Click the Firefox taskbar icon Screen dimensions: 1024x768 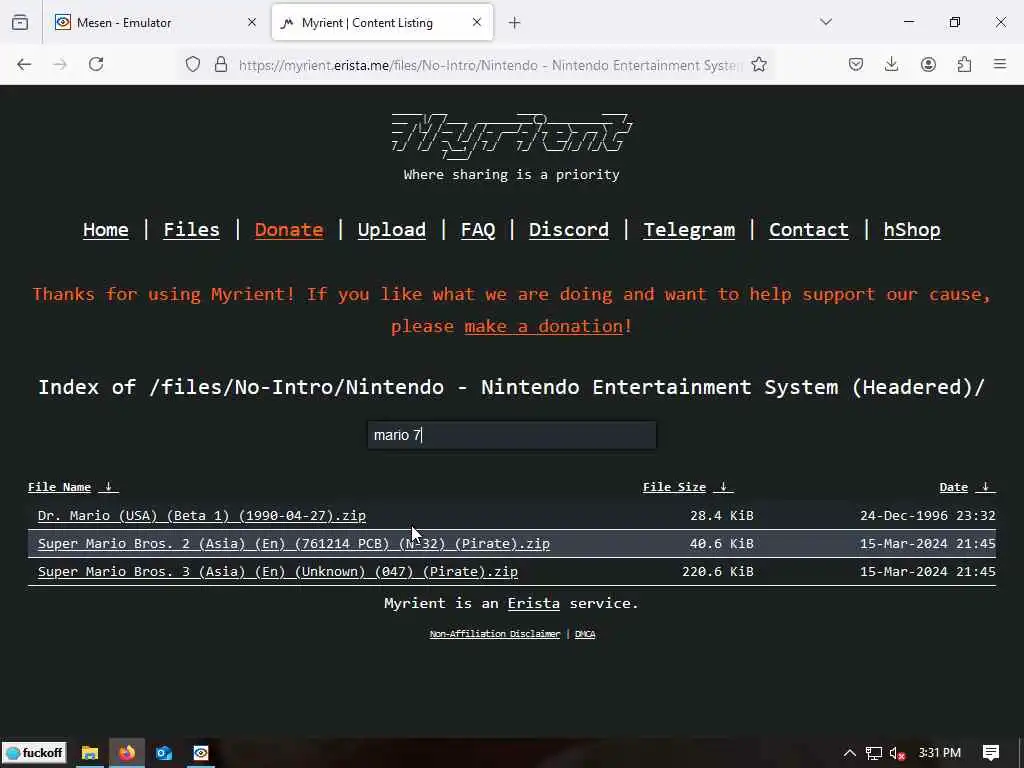[x=127, y=753]
